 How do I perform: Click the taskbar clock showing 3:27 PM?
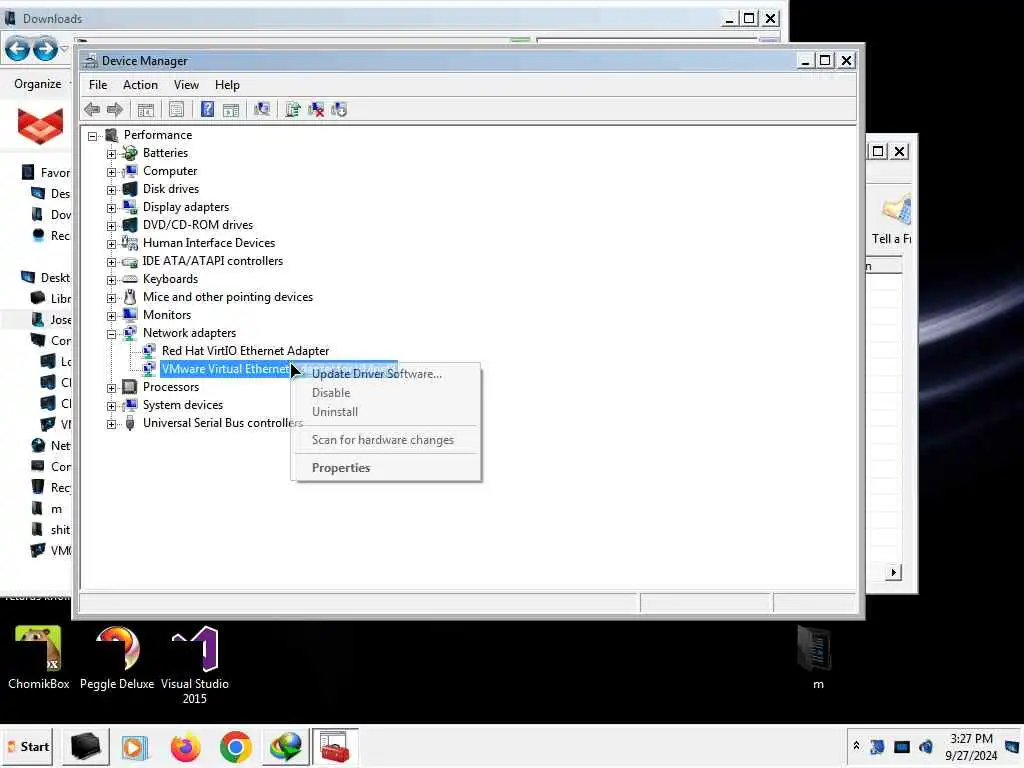971,746
